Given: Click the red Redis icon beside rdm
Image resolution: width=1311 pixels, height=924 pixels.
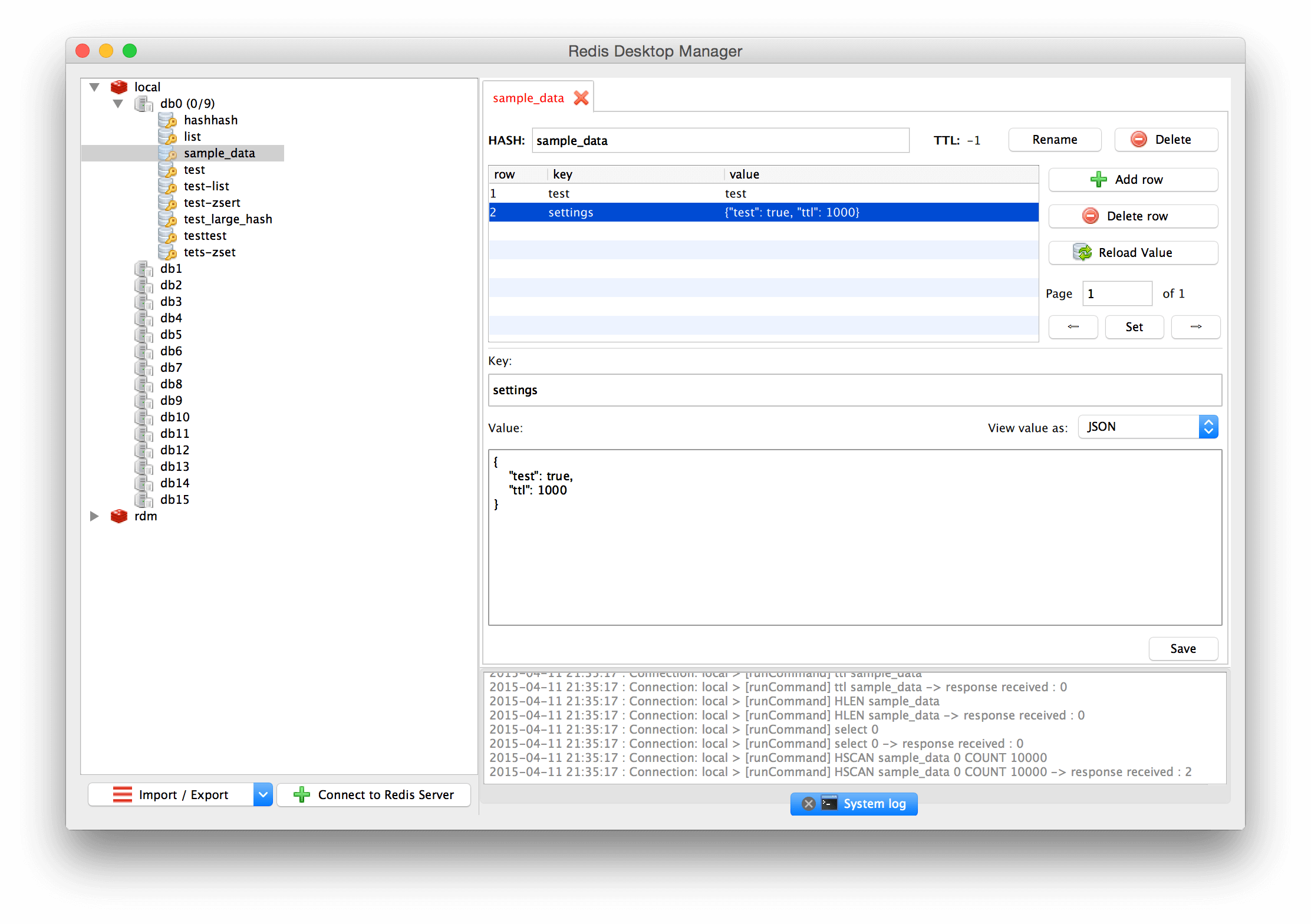Looking at the screenshot, I should point(119,516).
